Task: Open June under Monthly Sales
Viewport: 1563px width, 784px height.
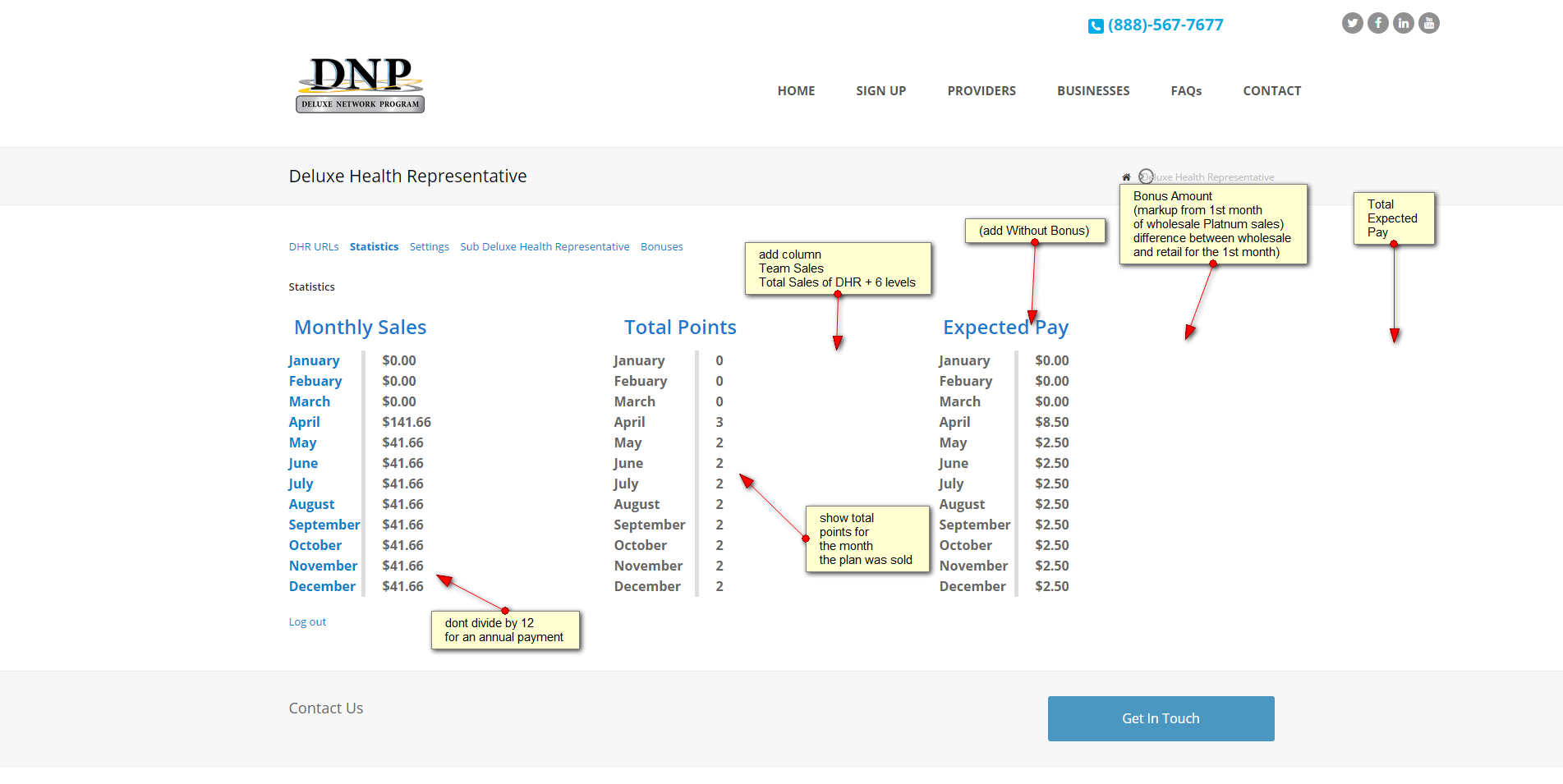Action: [x=303, y=463]
